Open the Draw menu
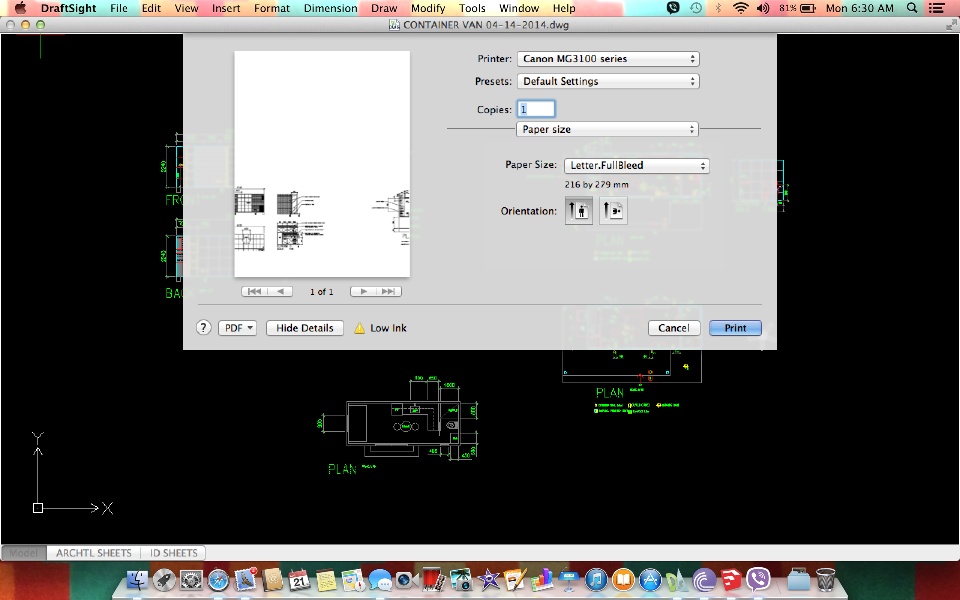This screenshot has width=960, height=600. (384, 8)
